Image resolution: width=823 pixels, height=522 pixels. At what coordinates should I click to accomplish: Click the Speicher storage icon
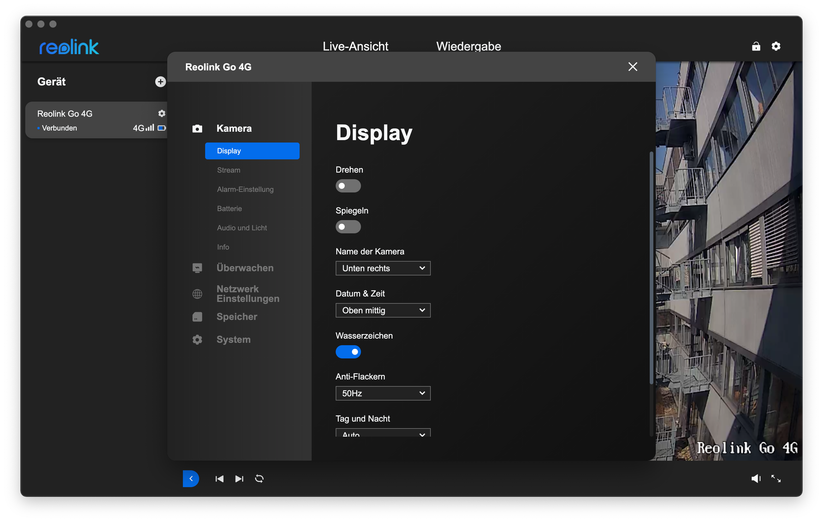(197, 317)
